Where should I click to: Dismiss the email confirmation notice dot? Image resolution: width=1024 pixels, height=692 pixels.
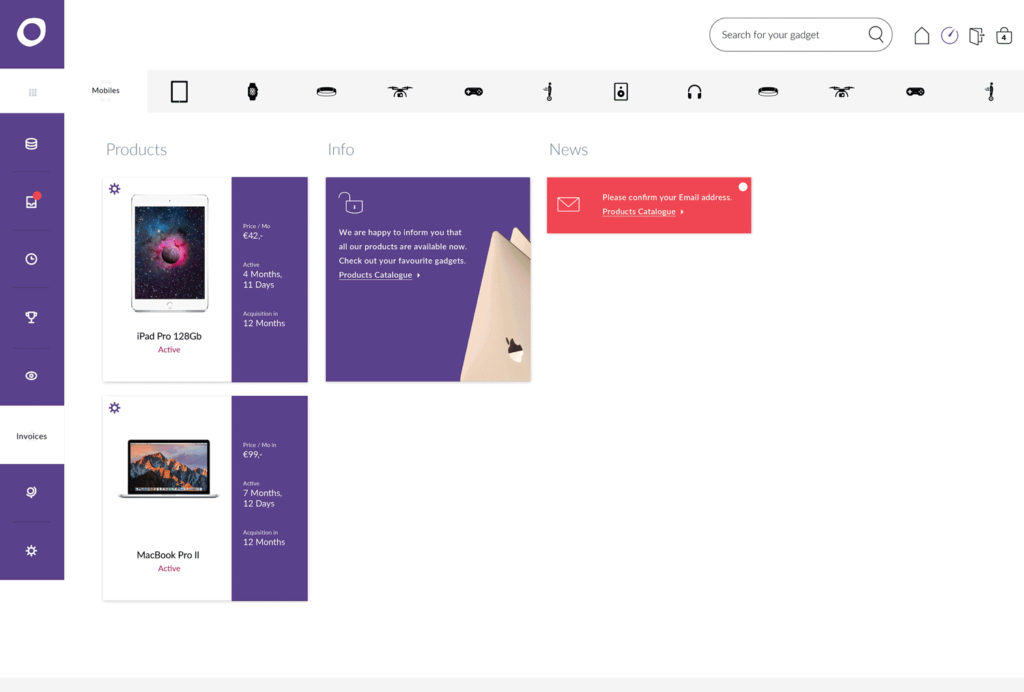pos(743,187)
